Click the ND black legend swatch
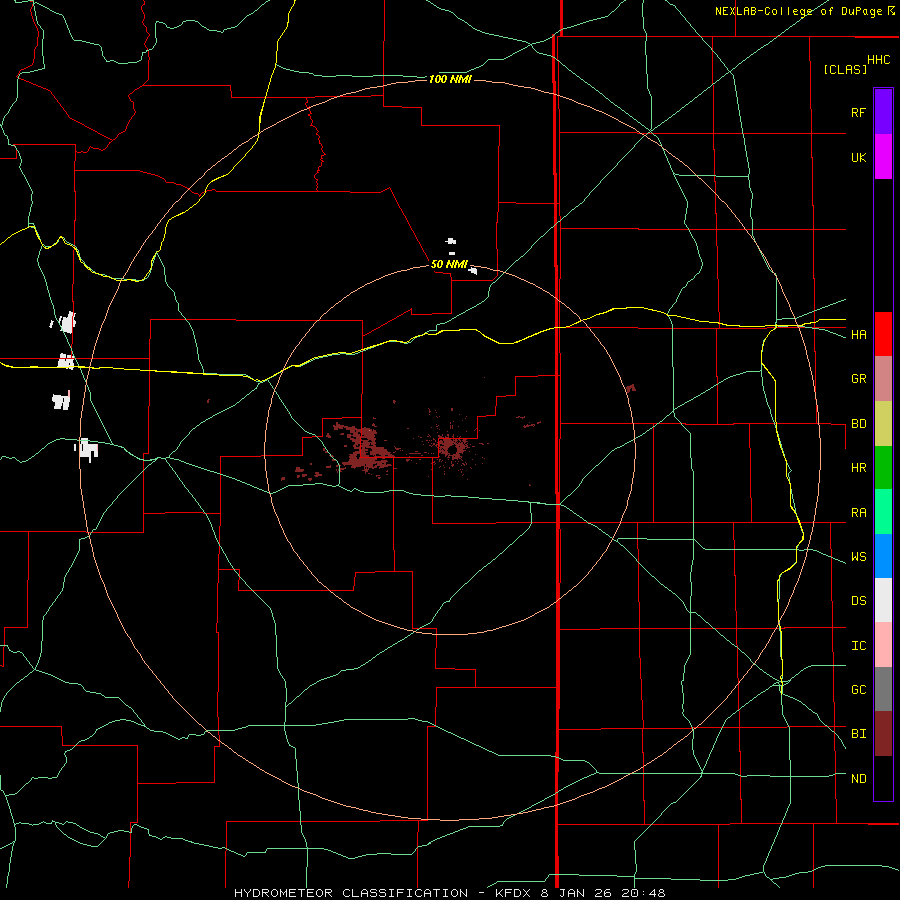 [883, 778]
